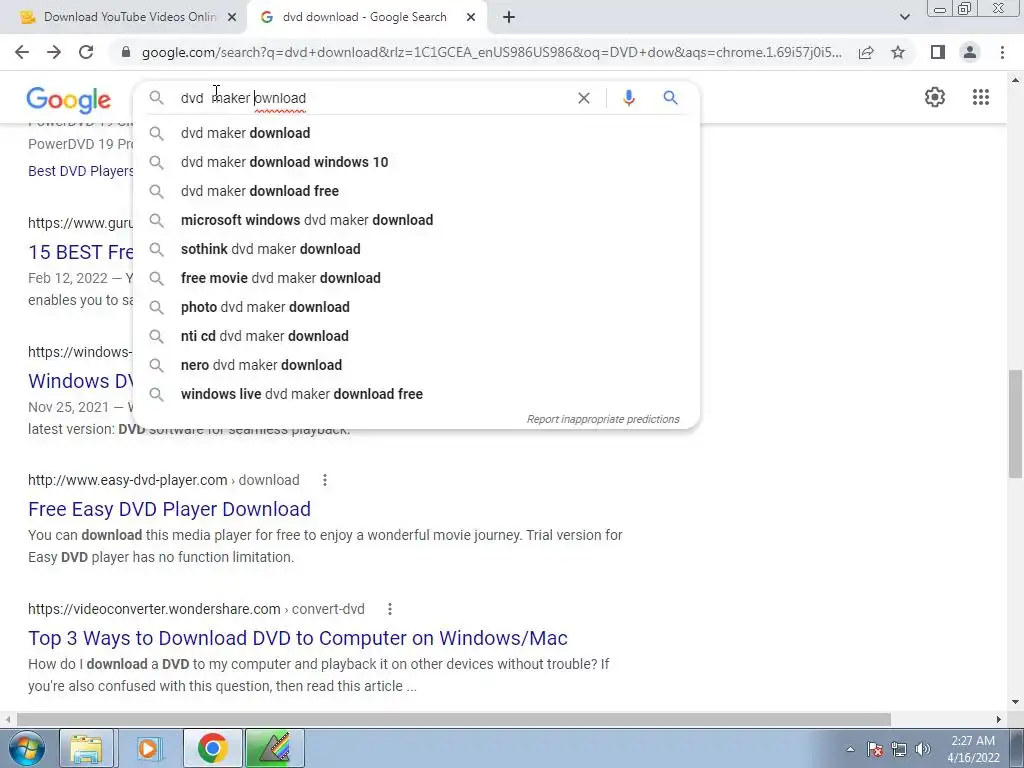Viewport: 1024px width, 768px height.
Task: Select "nero dvd maker download" suggestion
Action: 415,365
